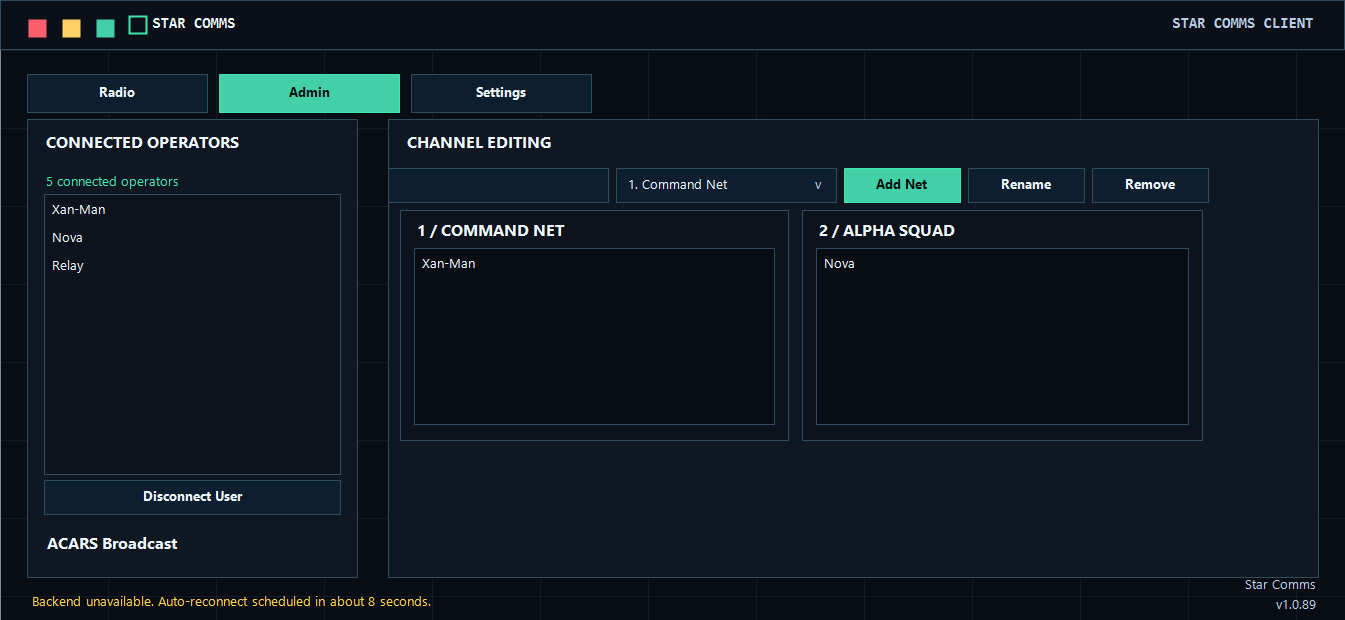Click the ACARS Broadcast heading
Image resolution: width=1345 pixels, height=620 pixels.
112,544
